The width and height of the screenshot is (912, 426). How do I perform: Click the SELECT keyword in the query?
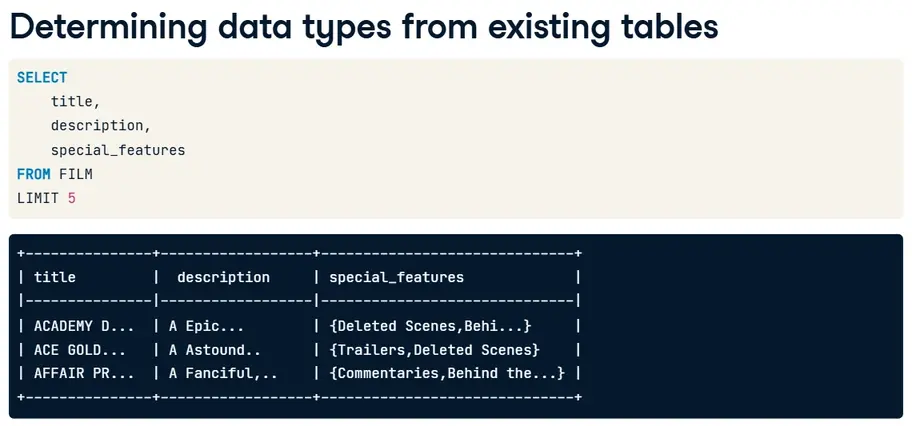pos(42,77)
